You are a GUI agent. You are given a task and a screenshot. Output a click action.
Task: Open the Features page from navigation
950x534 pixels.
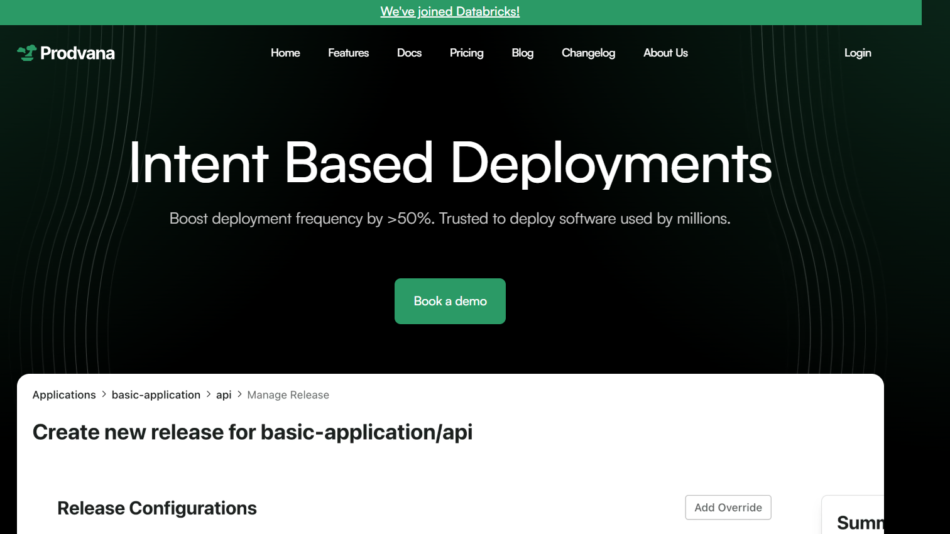click(x=348, y=53)
